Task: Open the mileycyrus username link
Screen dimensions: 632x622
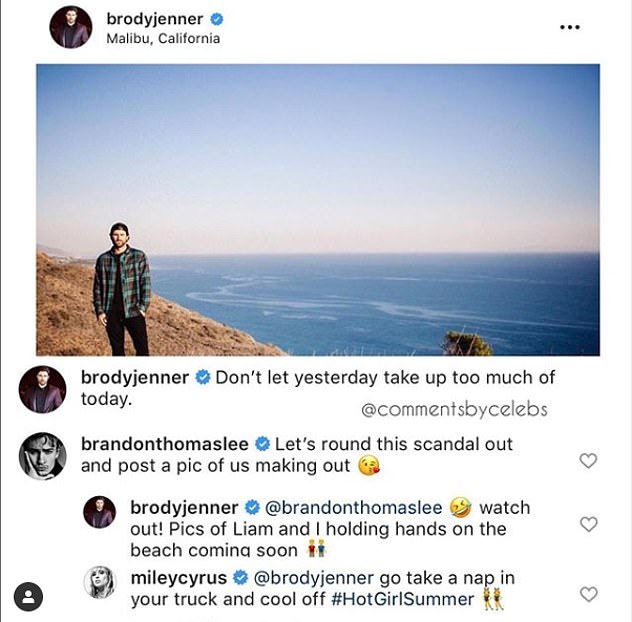Action: point(178,578)
